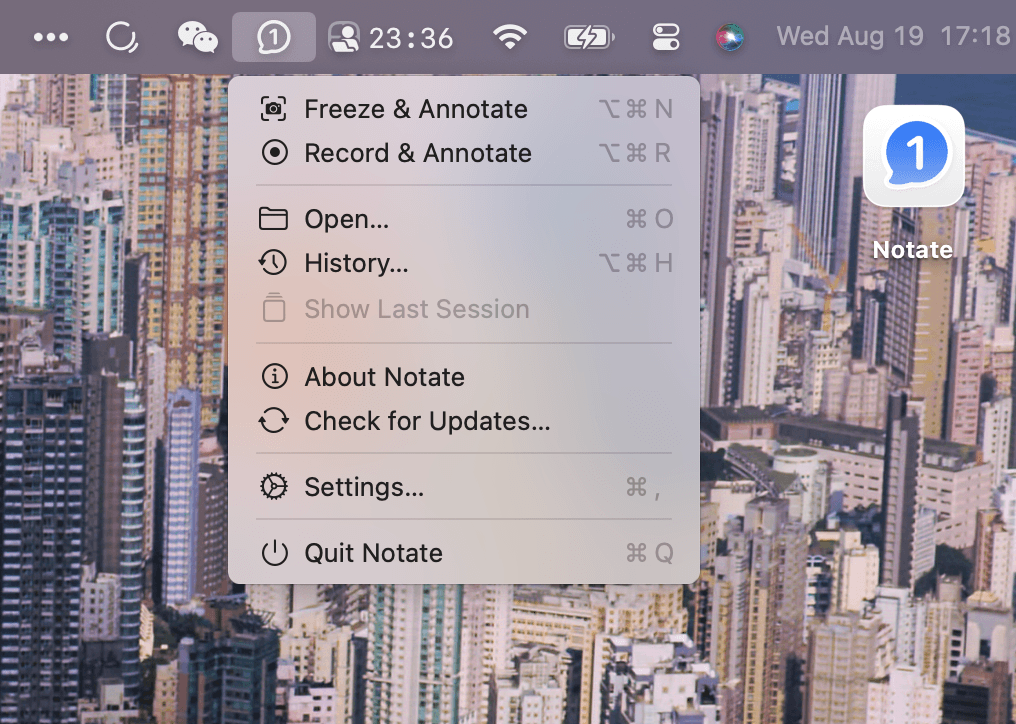
Task: Select Check for Updates... menu item
Action: click(464, 421)
